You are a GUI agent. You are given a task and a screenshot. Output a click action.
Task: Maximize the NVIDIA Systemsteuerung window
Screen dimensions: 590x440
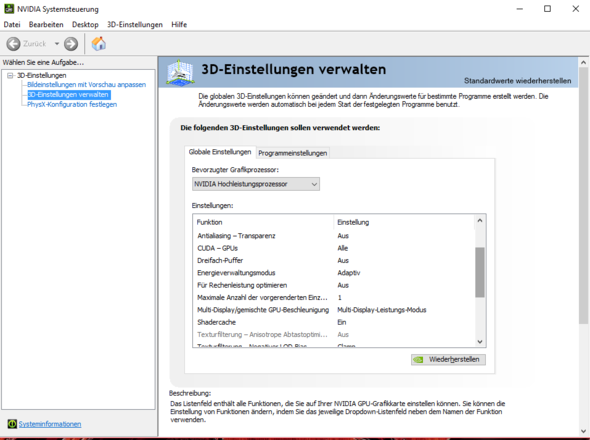click(547, 9)
